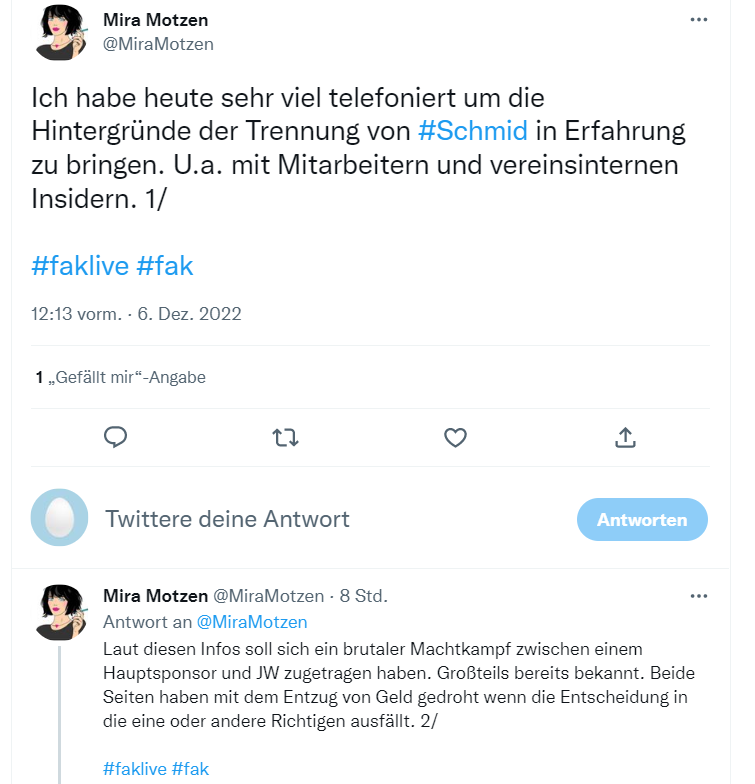Click 'Antwort an @MiraMotzen' mention link
This screenshot has width=755, height=784.
[x=251, y=622]
